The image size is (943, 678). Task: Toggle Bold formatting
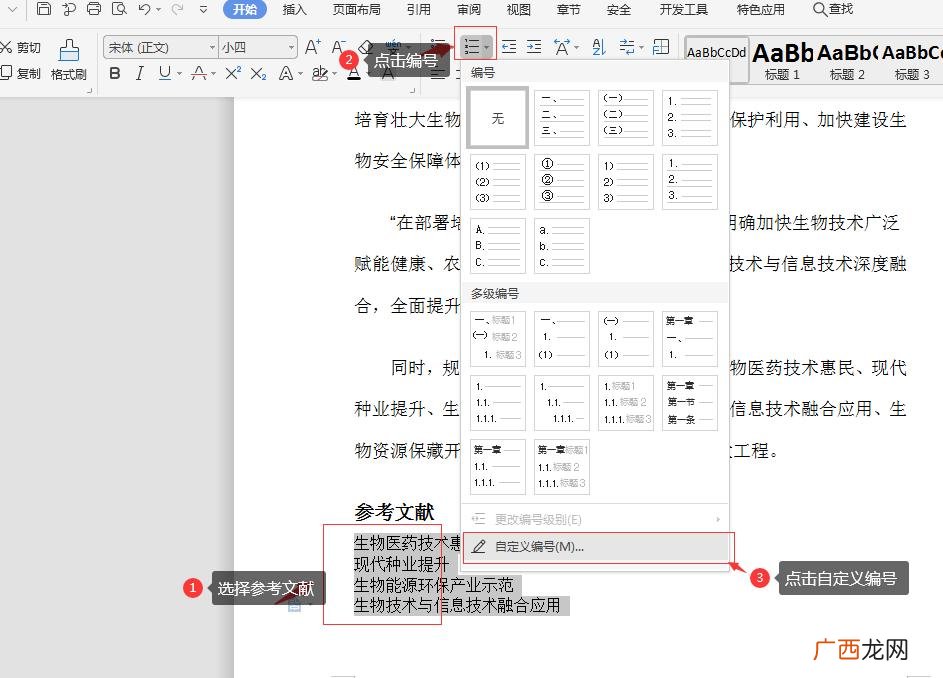point(115,73)
